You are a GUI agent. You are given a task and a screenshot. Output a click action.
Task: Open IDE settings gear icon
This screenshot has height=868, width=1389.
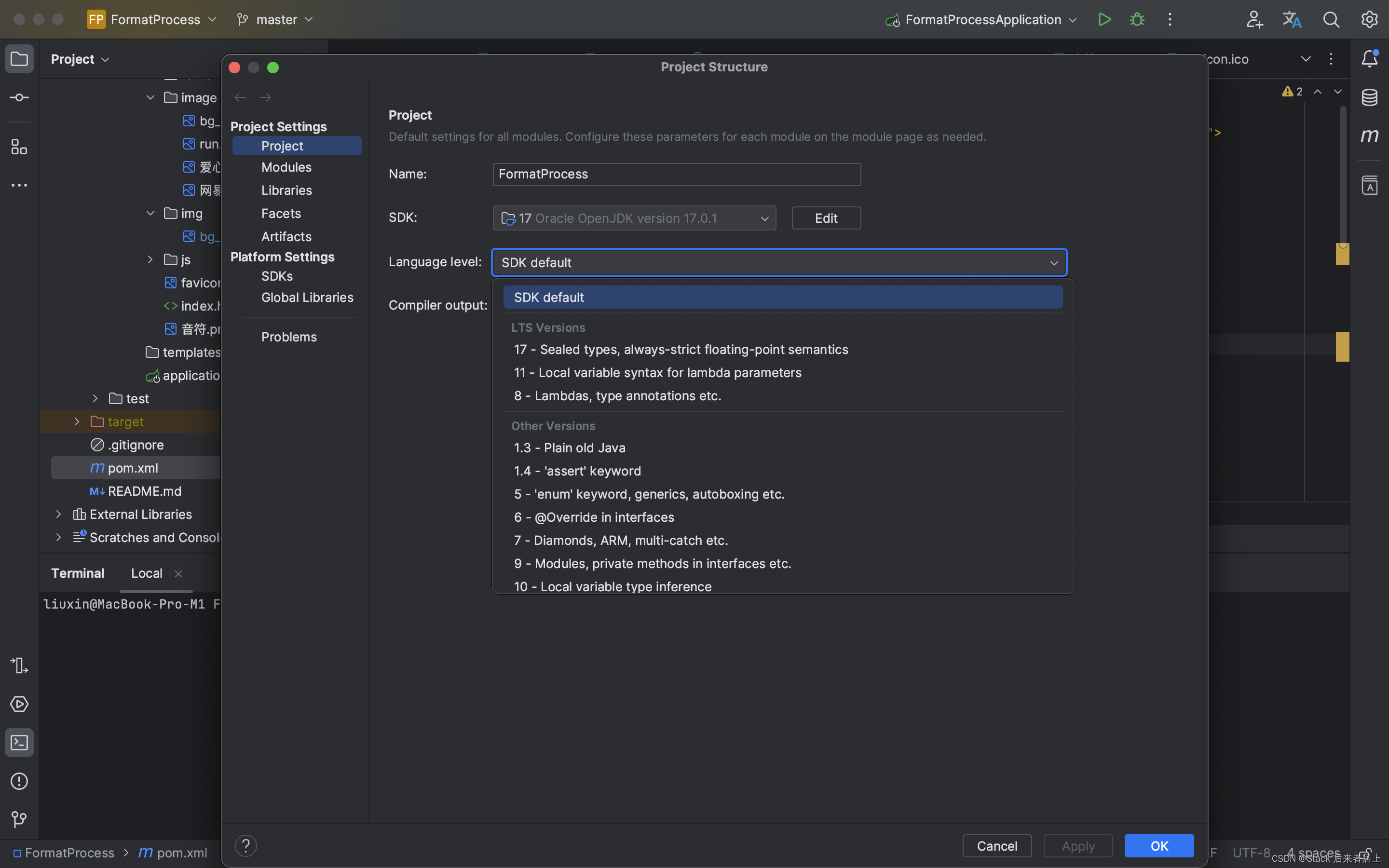1370,19
